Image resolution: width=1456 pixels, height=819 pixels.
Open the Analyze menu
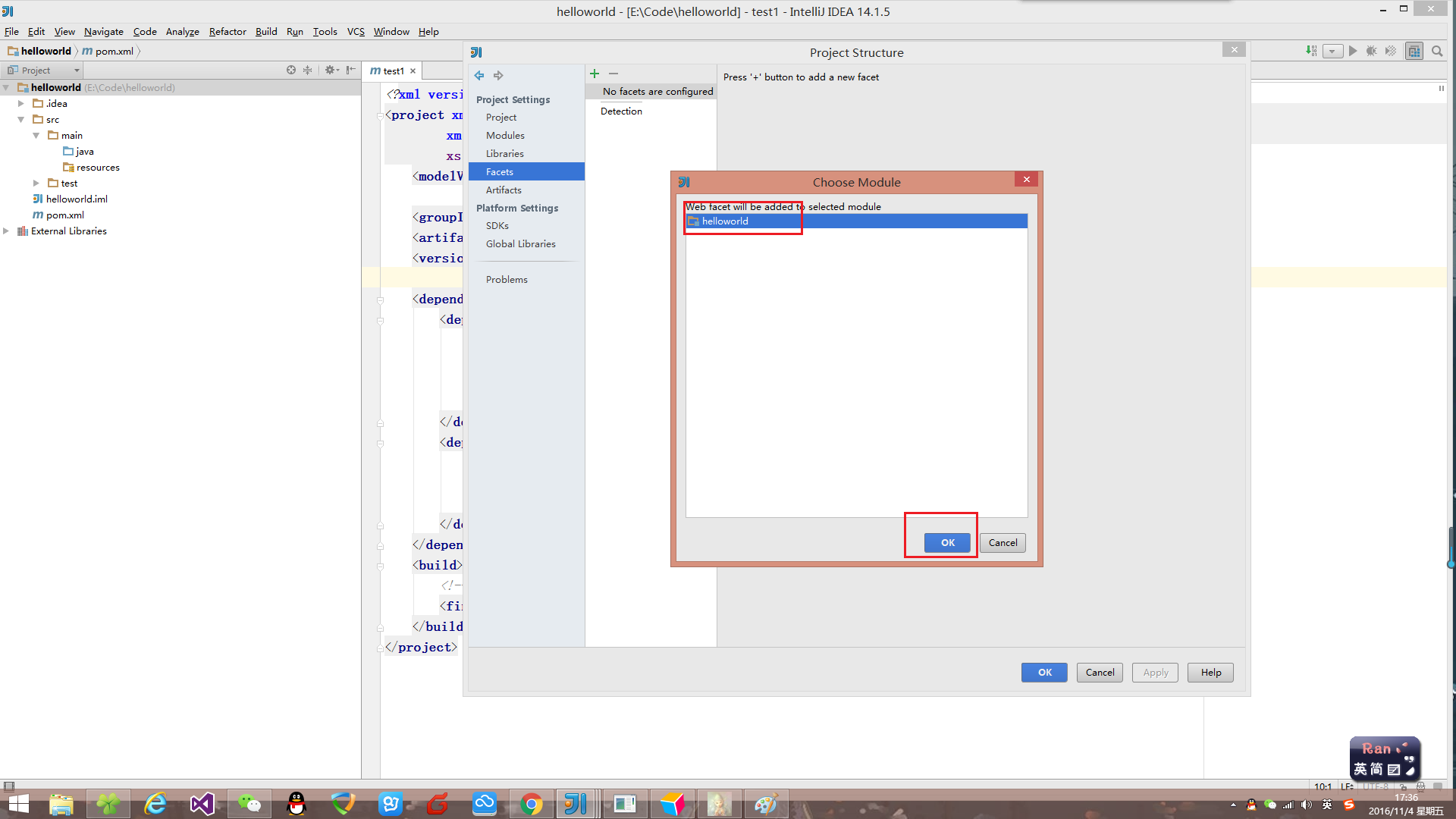[183, 32]
